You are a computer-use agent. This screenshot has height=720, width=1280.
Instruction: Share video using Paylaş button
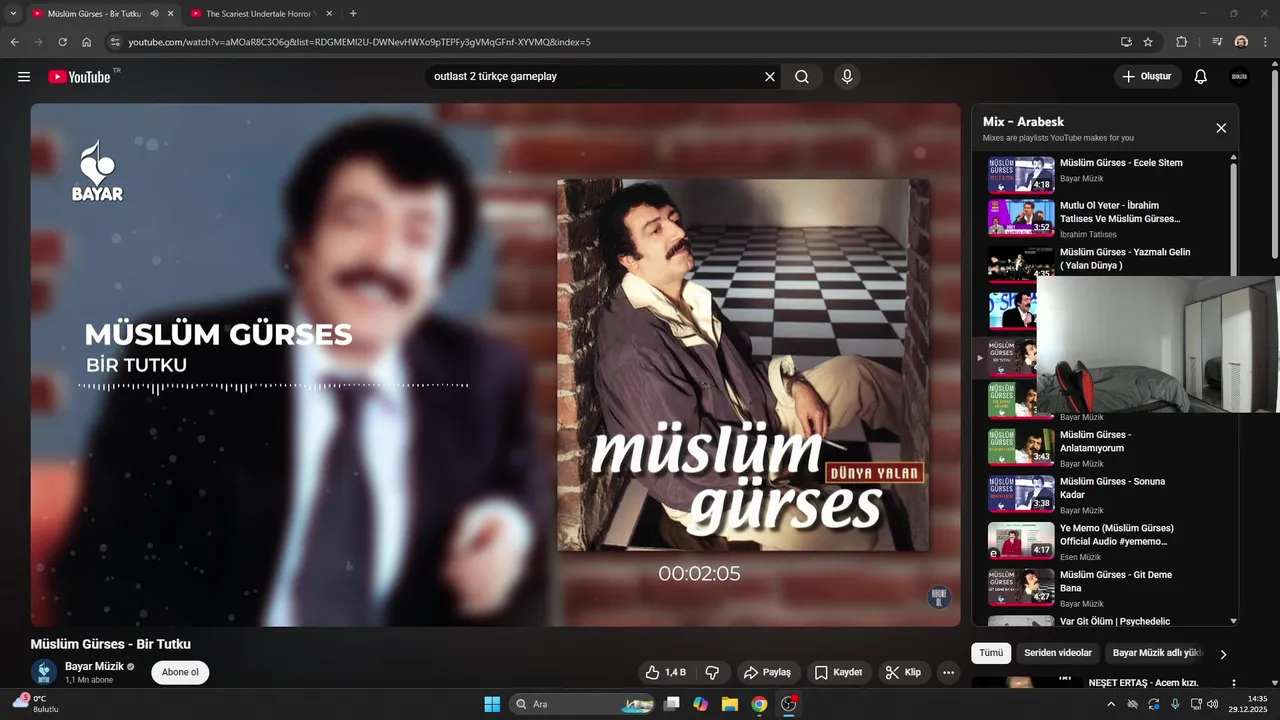click(767, 672)
